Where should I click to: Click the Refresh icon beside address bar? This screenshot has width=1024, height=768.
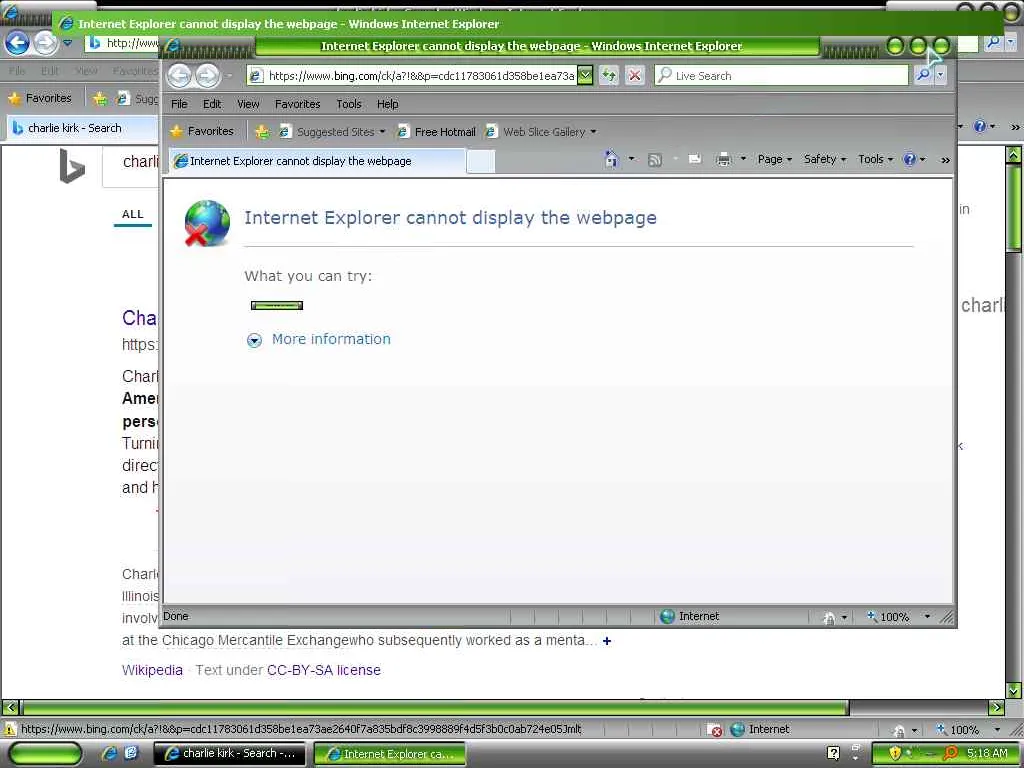click(609, 76)
